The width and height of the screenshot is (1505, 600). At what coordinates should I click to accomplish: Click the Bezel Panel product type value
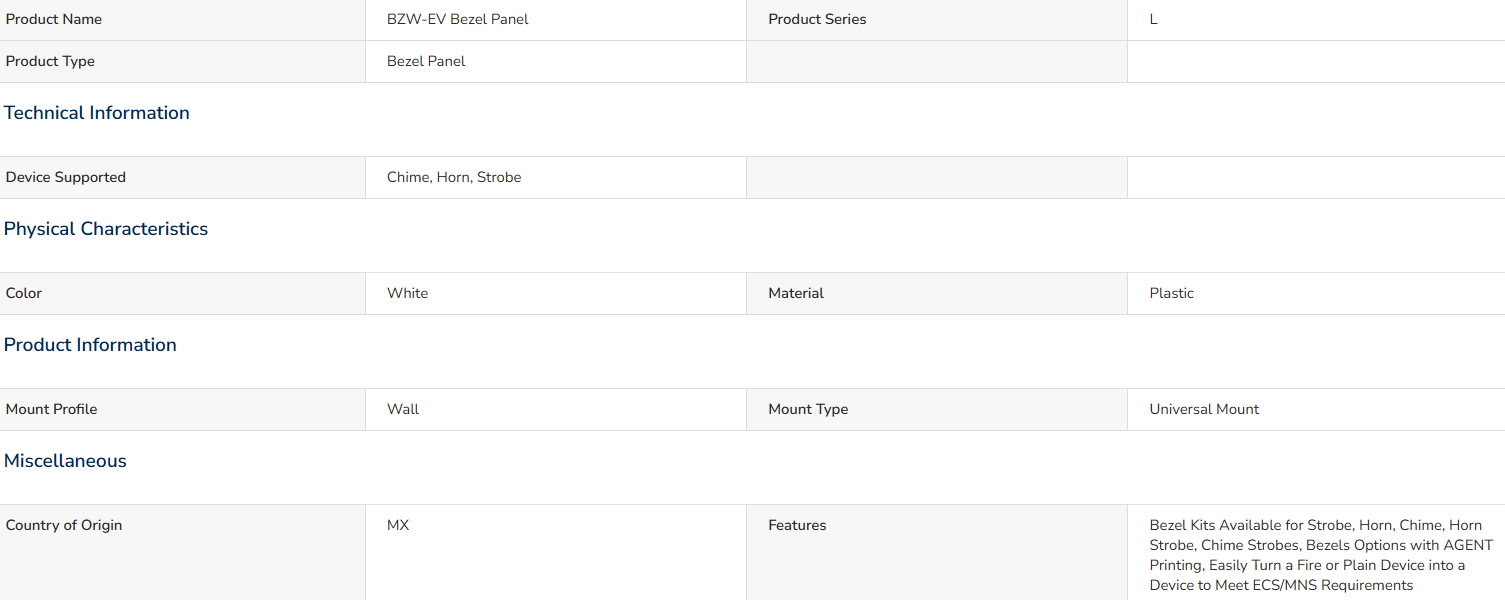click(x=426, y=61)
